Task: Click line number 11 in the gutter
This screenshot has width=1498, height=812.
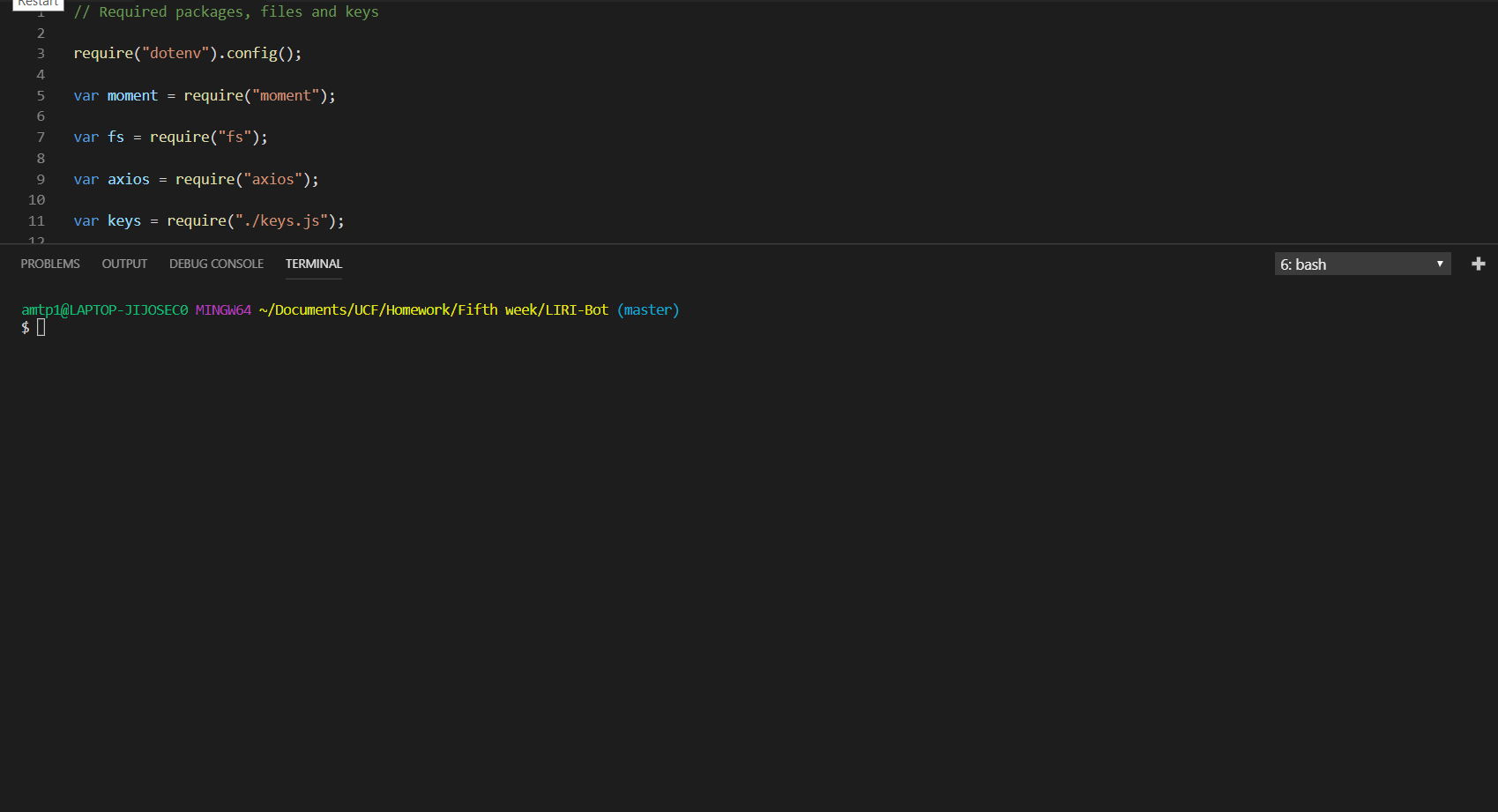Action: 36,220
